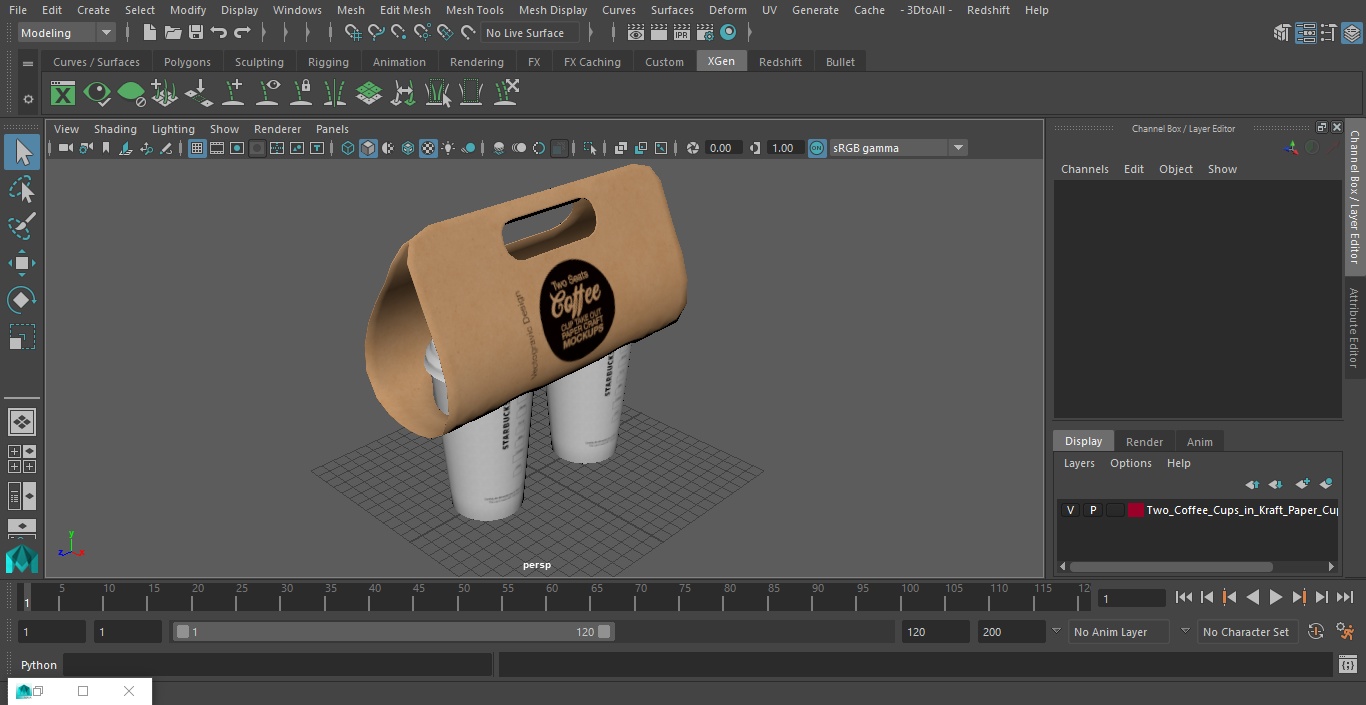This screenshot has width=1366, height=705.
Task: Switch to the Anim layer tab
Action: click(x=1199, y=442)
